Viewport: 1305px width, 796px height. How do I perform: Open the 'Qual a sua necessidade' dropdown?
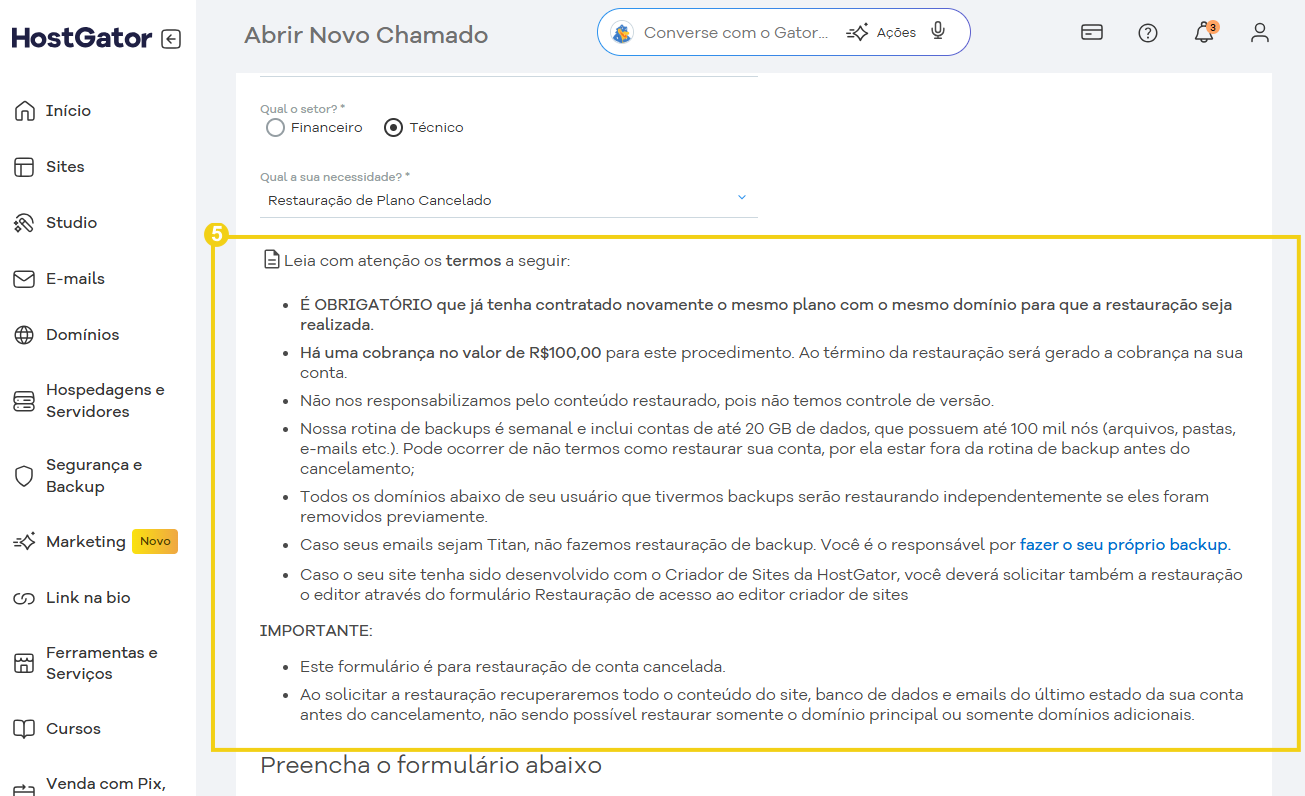509,200
